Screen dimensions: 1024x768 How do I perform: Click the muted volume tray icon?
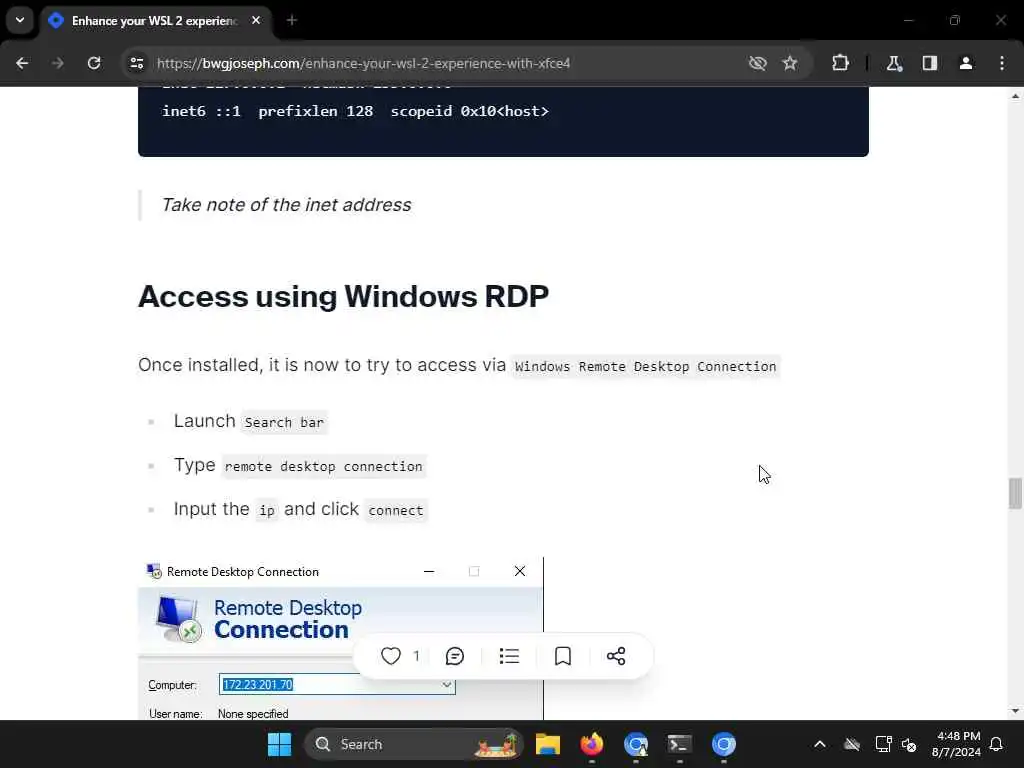[909, 744]
